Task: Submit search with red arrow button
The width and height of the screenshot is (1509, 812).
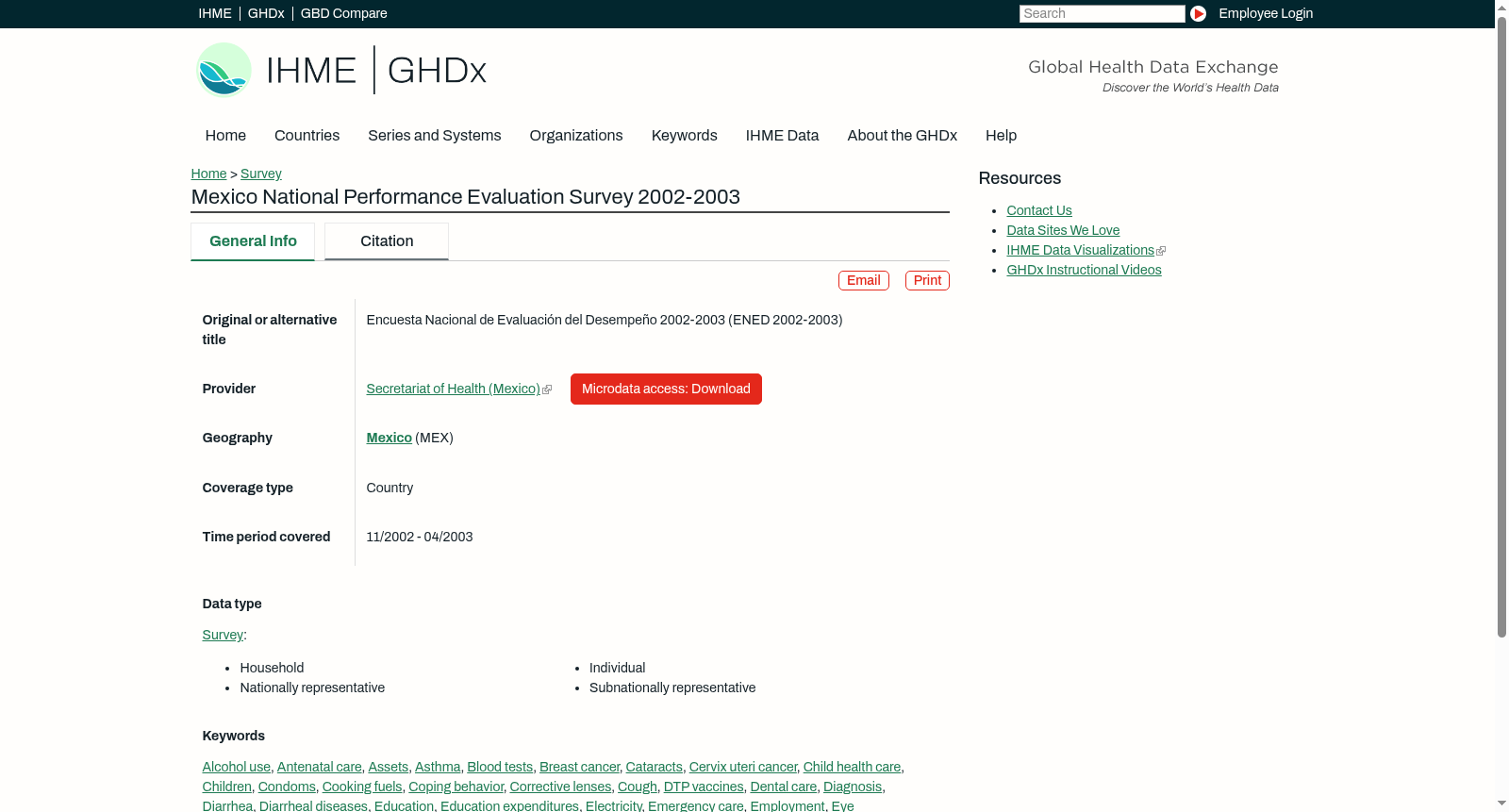Action: (x=1198, y=13)
